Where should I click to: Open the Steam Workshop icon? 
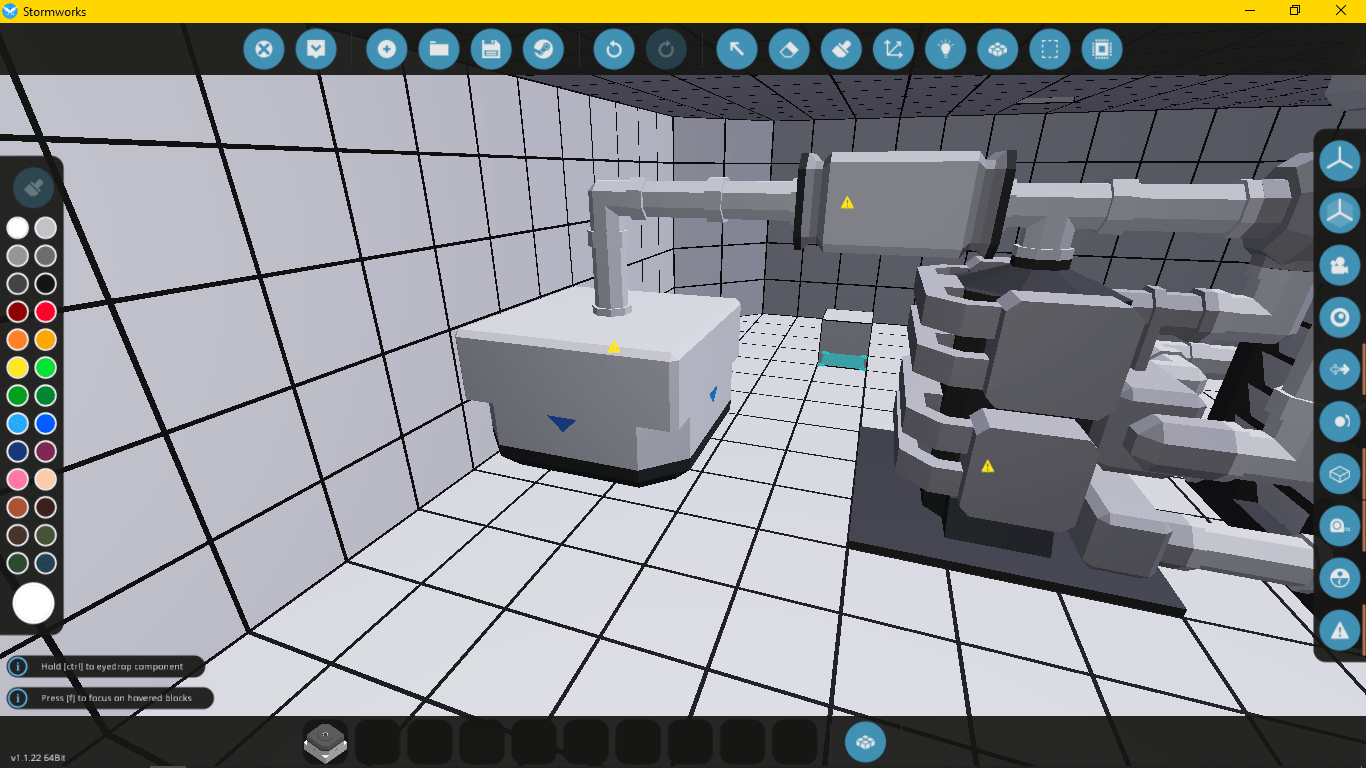point(543,49)
